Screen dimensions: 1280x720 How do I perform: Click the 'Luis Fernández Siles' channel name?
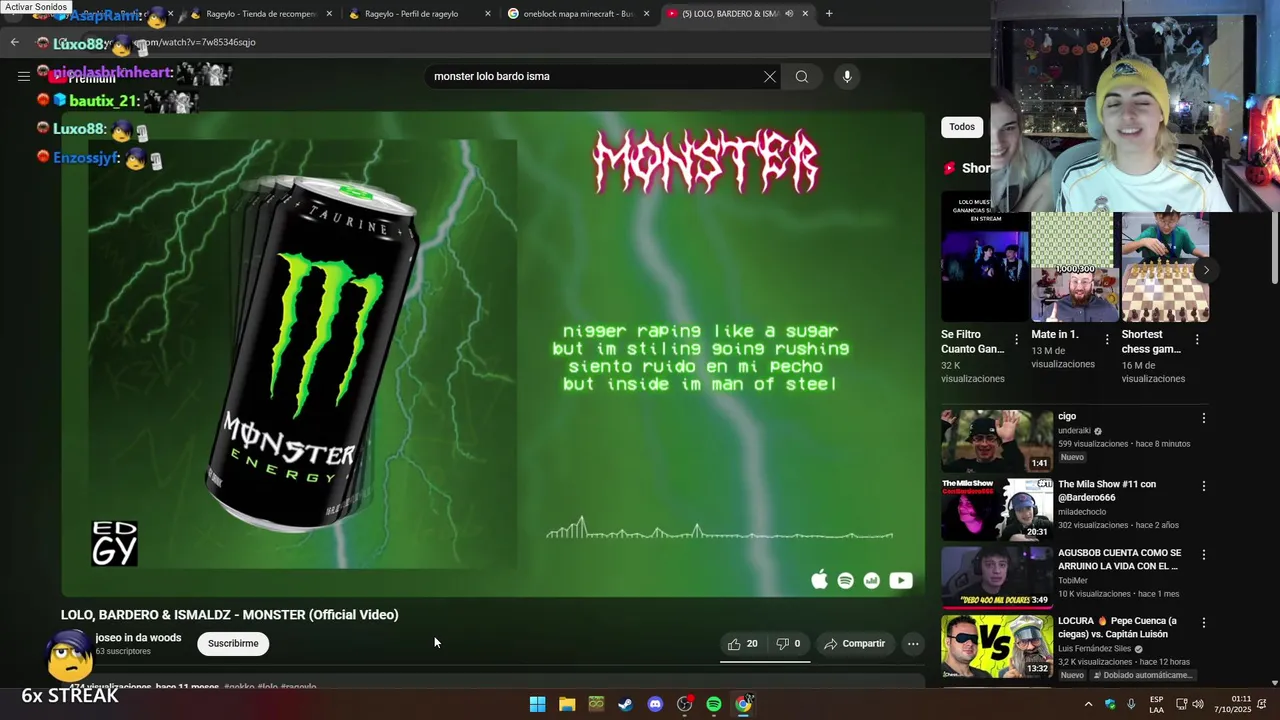[1095, 649]
